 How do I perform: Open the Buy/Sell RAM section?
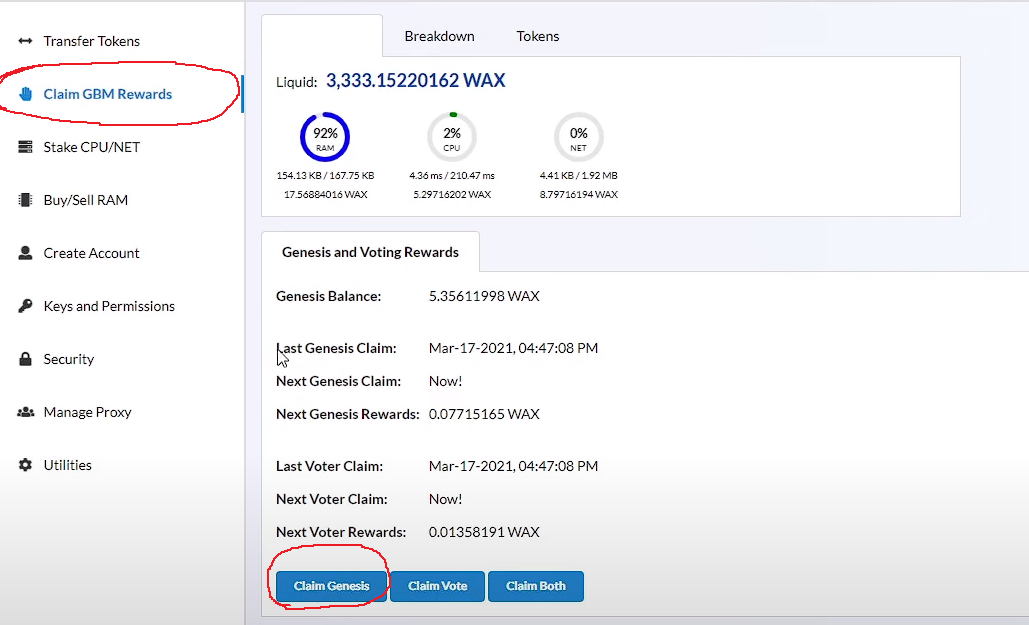tap(85, 200)
